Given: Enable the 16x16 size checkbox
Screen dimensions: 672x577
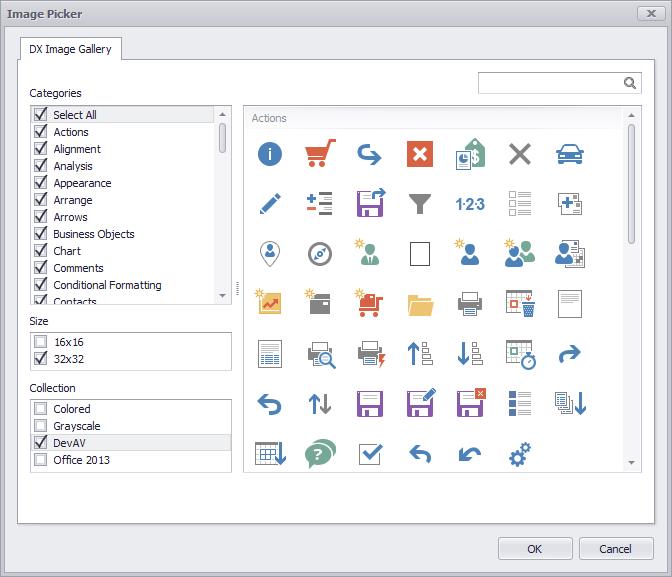Looking at the screenshot, I should tap(41, 342).
